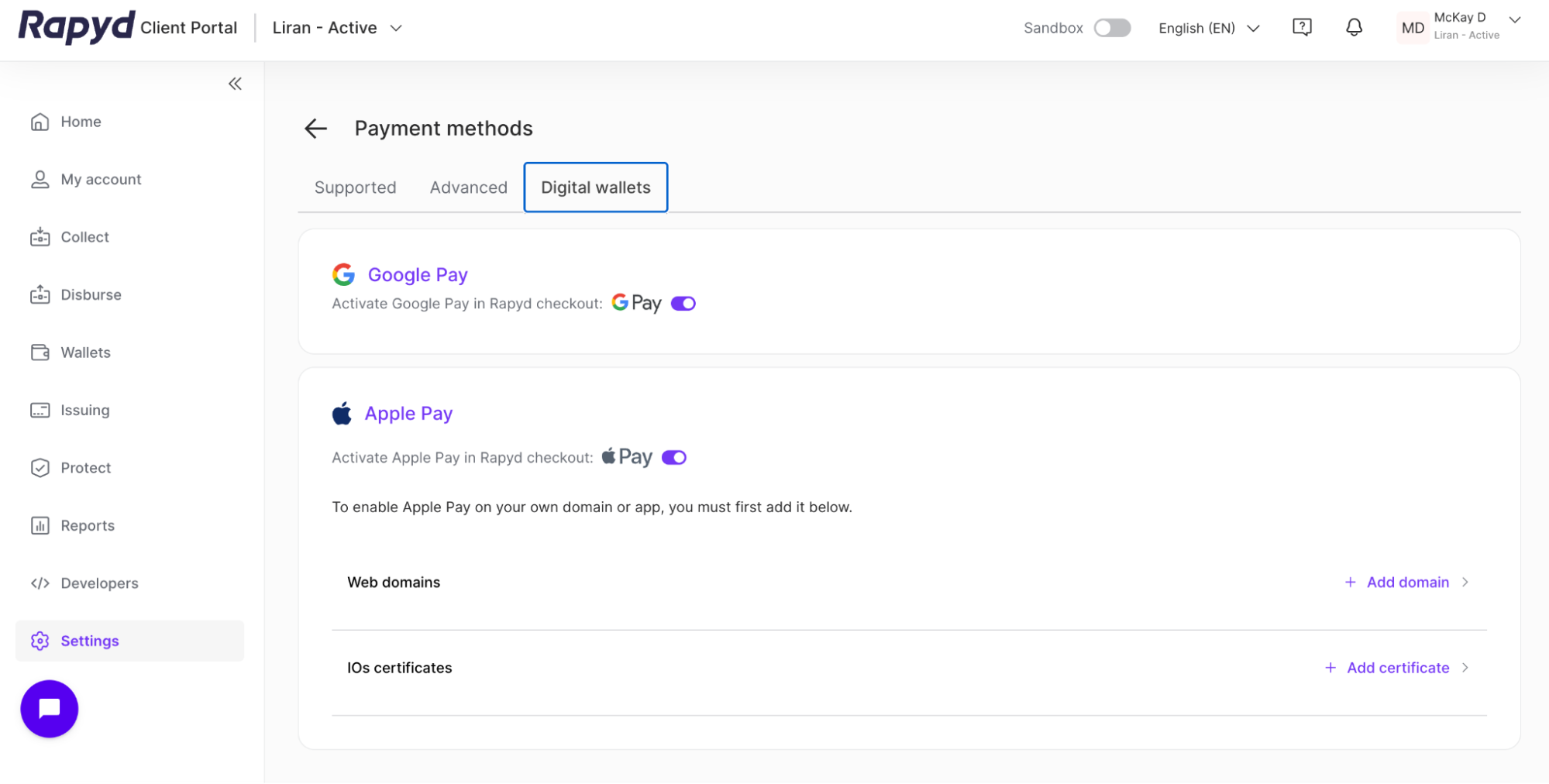Switch to the Supported tab
This screenshot has height=784, width=1549.
coord(355,187)
